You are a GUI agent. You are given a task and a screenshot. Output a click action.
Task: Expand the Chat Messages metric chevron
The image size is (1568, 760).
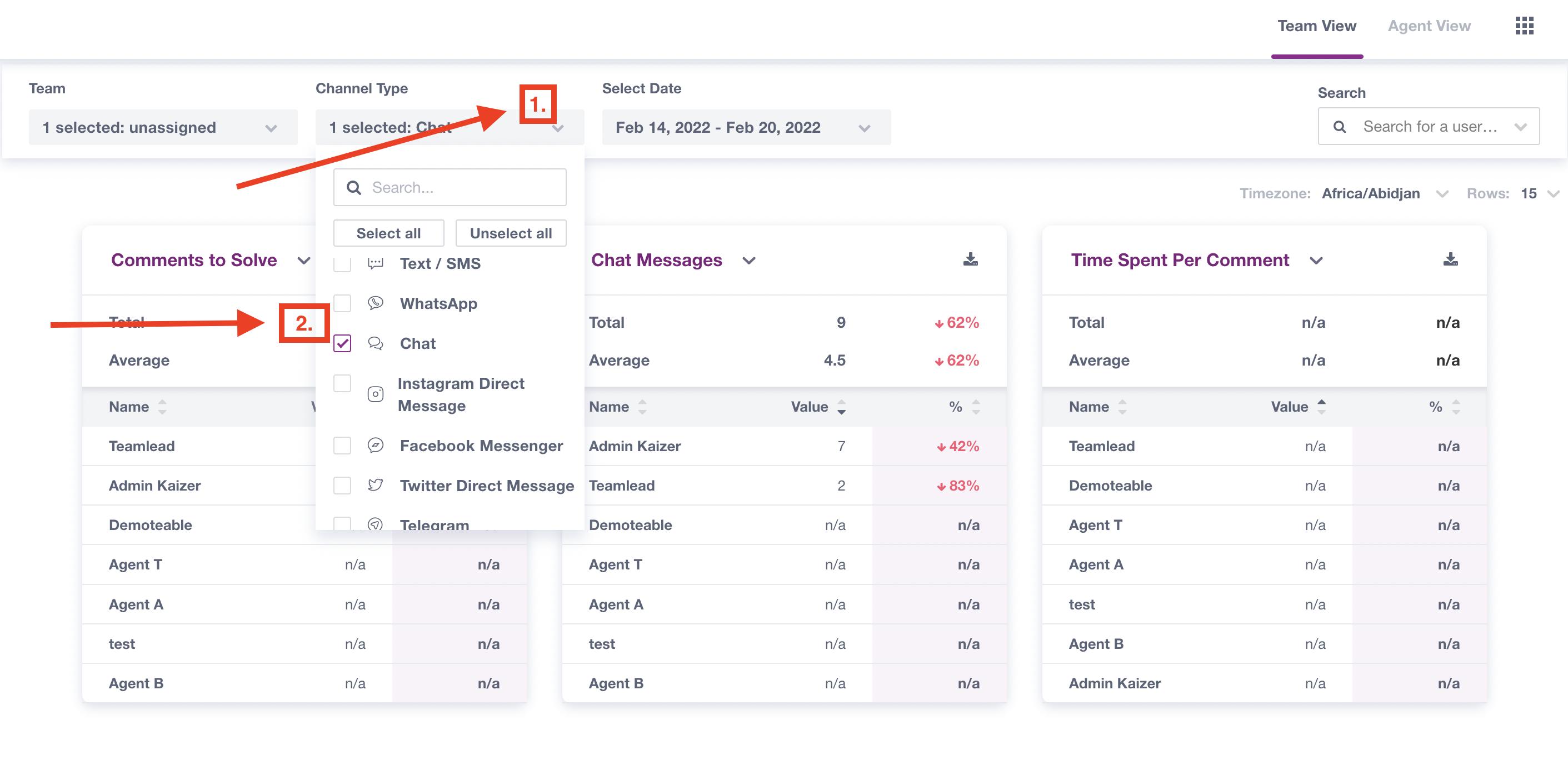pos(748,261)
